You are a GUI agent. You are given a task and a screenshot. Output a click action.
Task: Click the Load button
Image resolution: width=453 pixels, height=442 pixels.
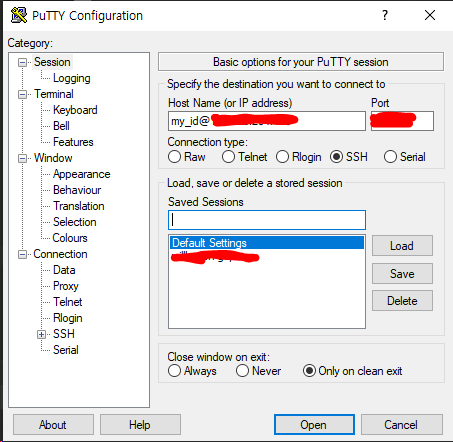coord(402,246)
